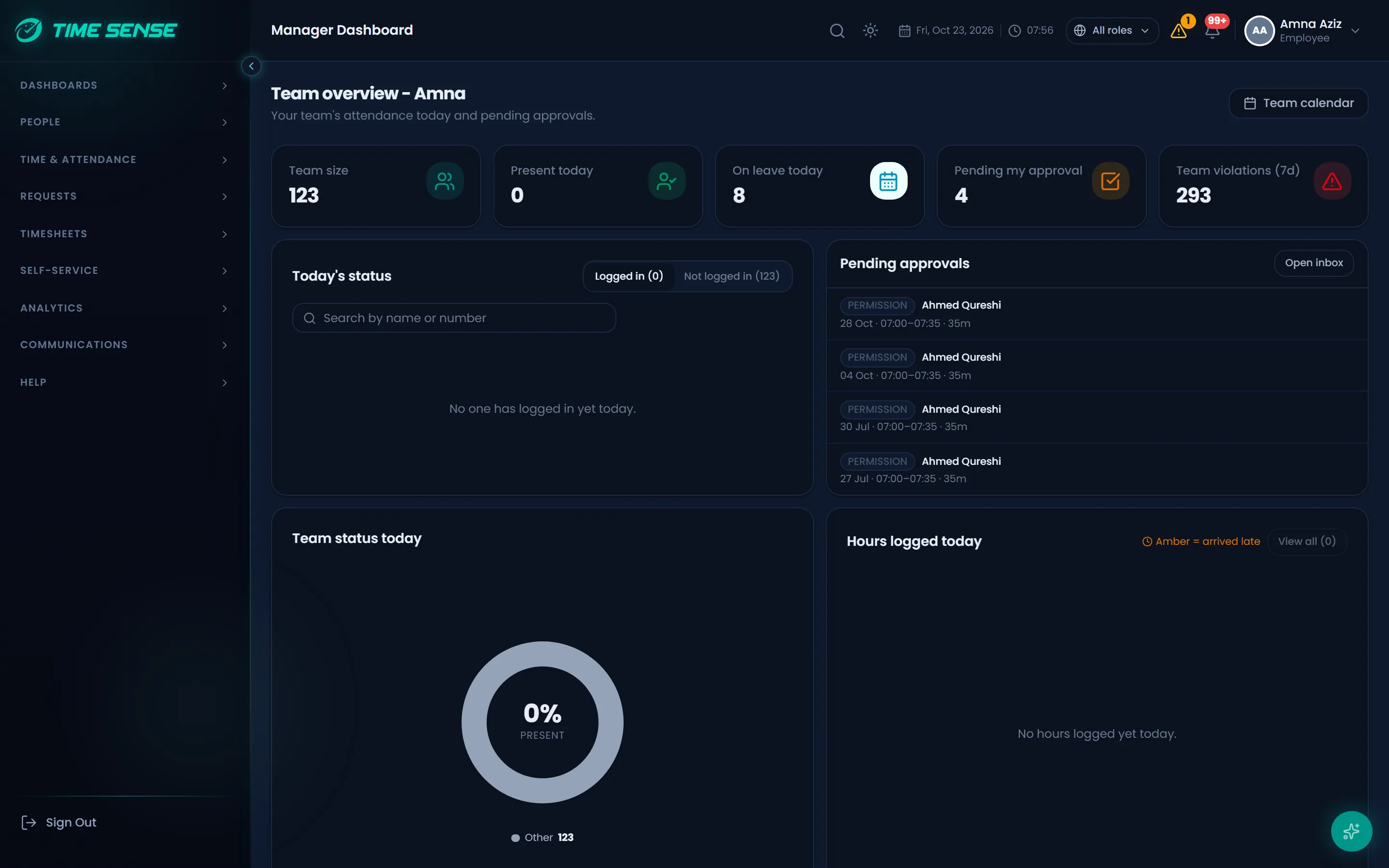Click the Team violations warning icon
This screenshot has width=1389, height=868.
[1332, 181]
